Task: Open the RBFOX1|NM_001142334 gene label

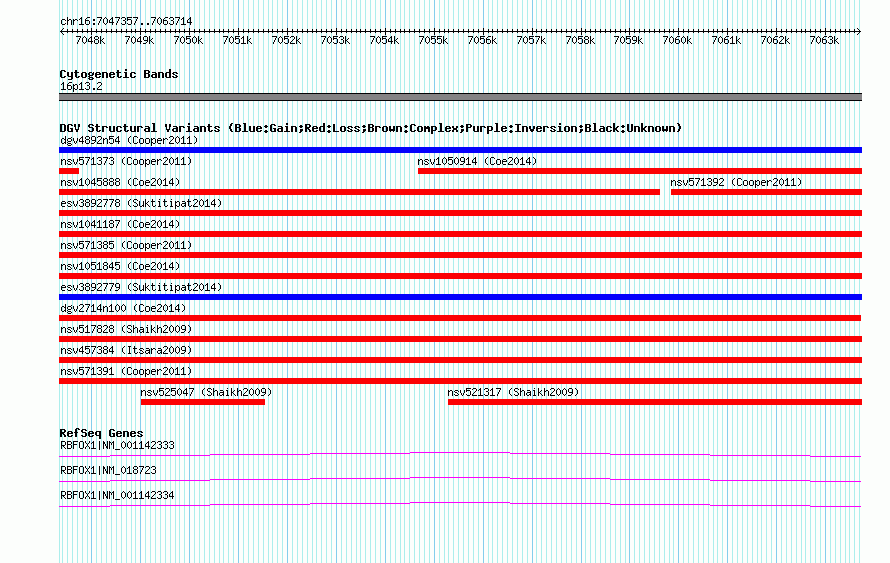Action: click(x=117, y=495)
